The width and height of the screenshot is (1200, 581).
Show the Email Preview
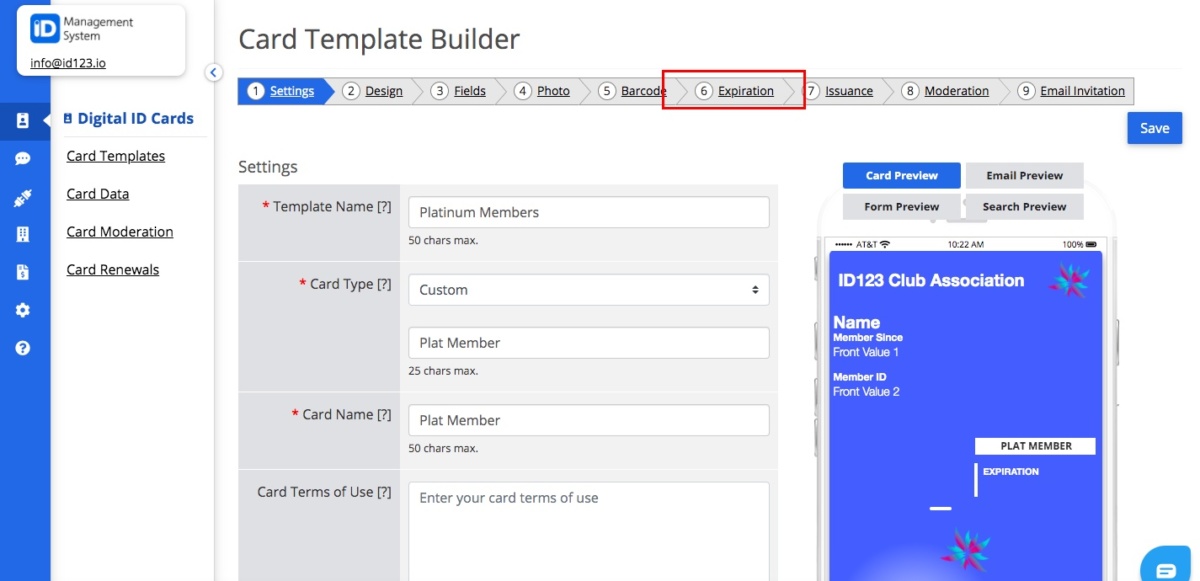(x=1024, y=175)
